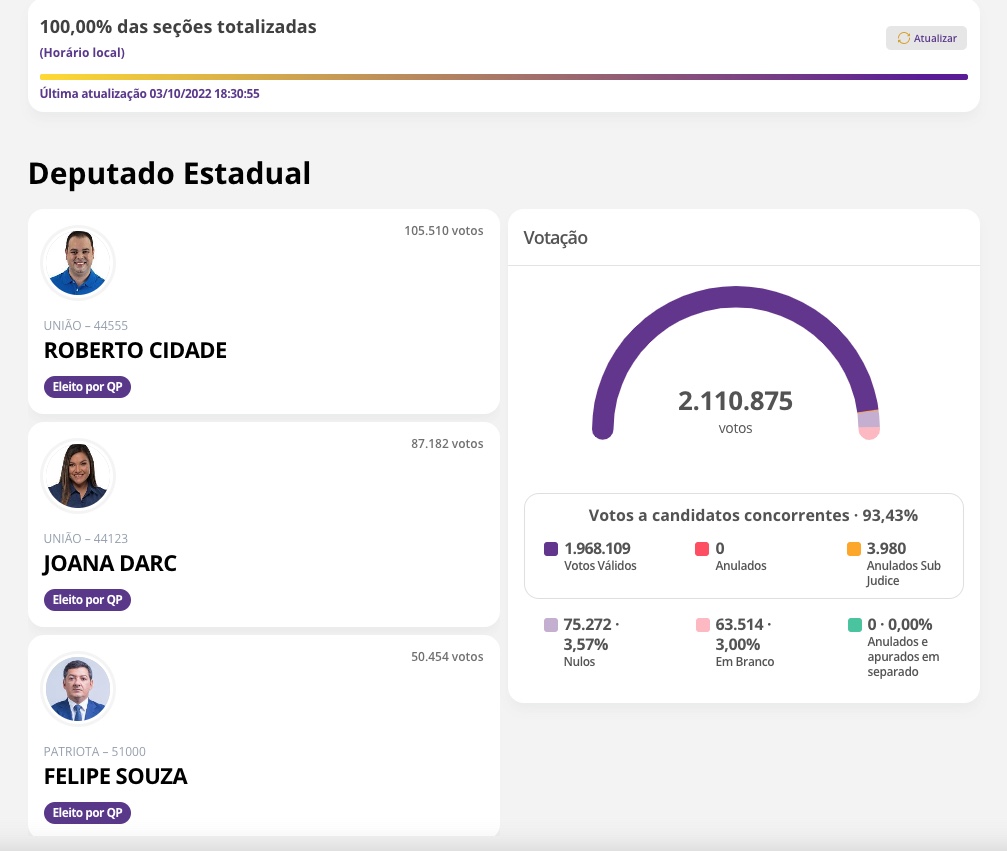Image resolution: width=1007 pixels, height=851 pixels.
Task: Open Roberto Cidade's candidate photo
Action: [78, 263]
